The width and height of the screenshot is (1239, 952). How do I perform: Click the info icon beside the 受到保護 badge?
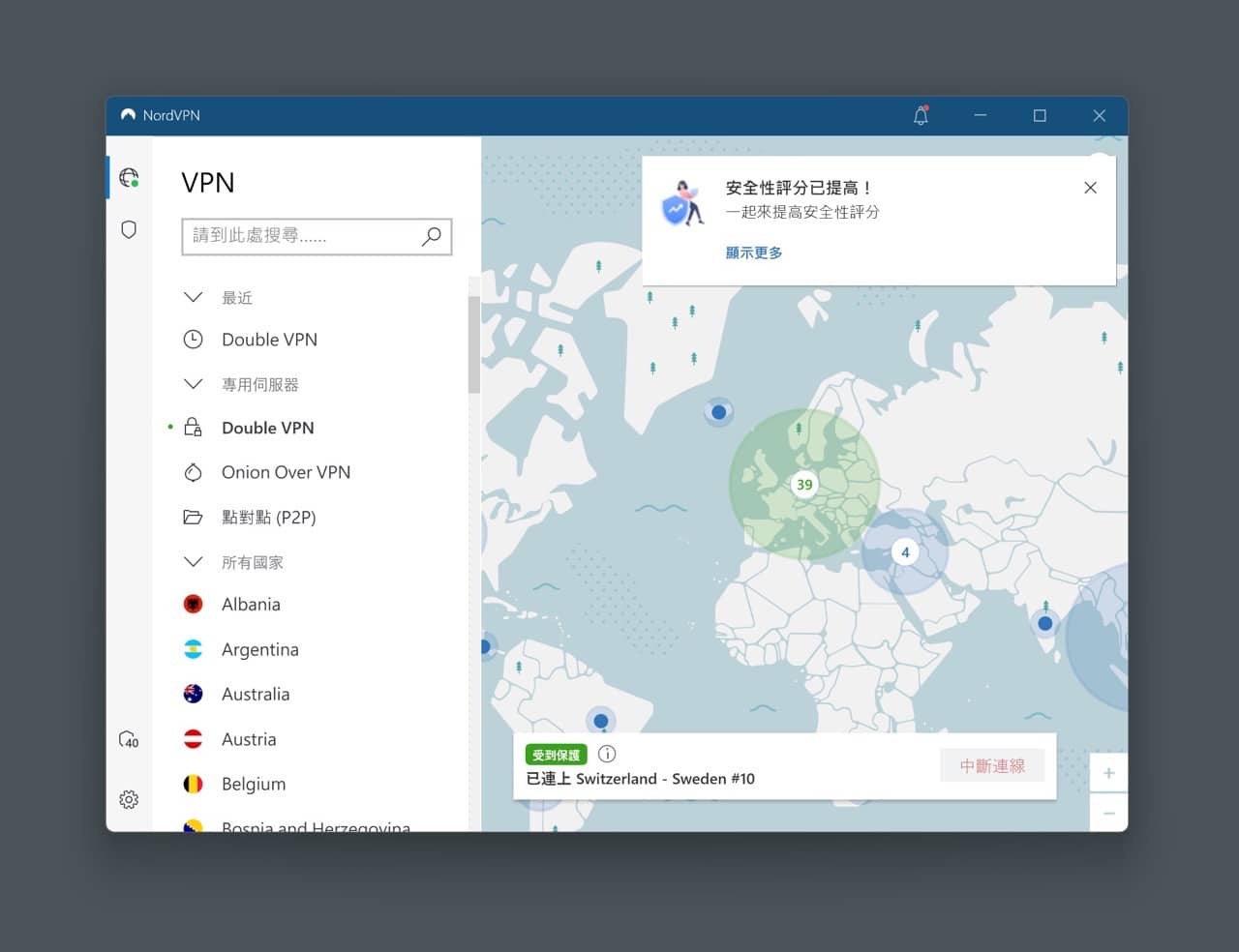[607, 754]
